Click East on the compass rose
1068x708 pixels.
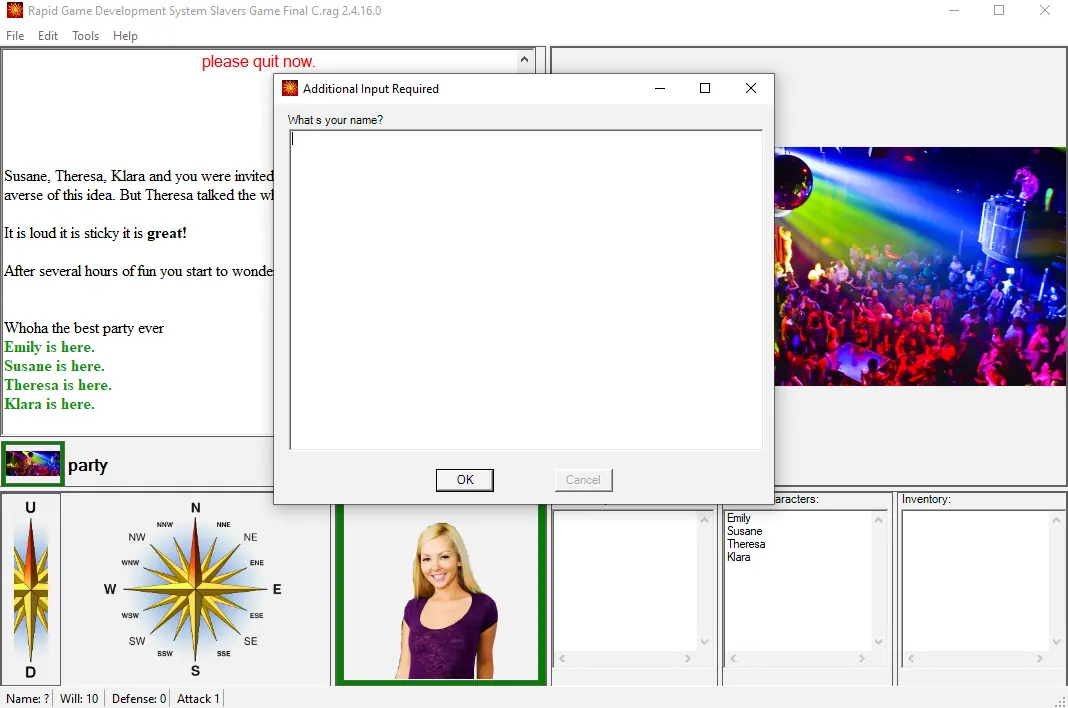point(277,589)
